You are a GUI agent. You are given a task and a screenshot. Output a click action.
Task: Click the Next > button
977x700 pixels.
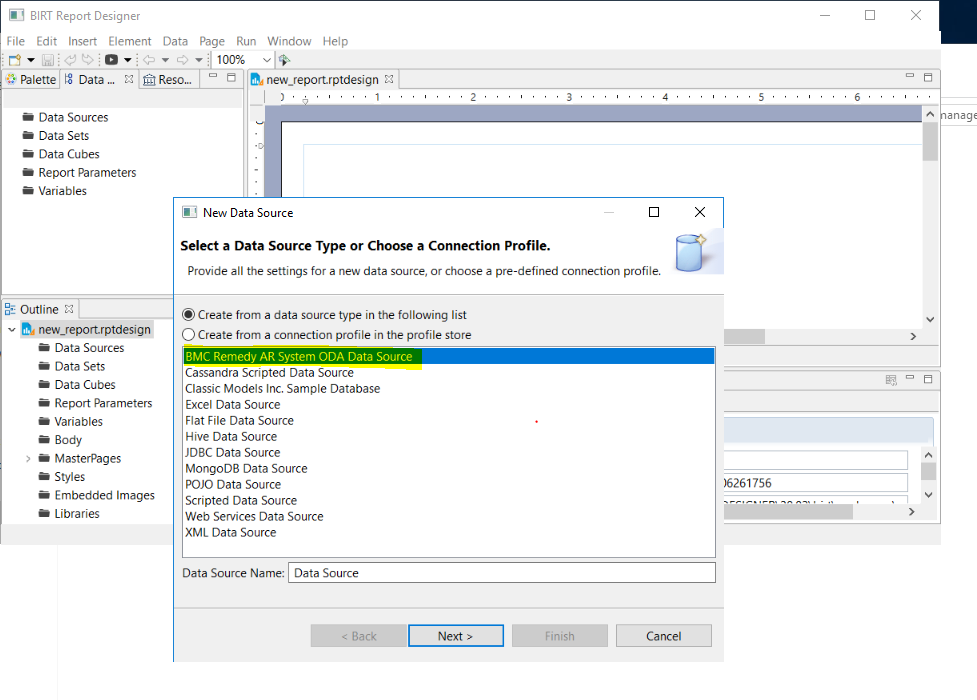[455, 636]
